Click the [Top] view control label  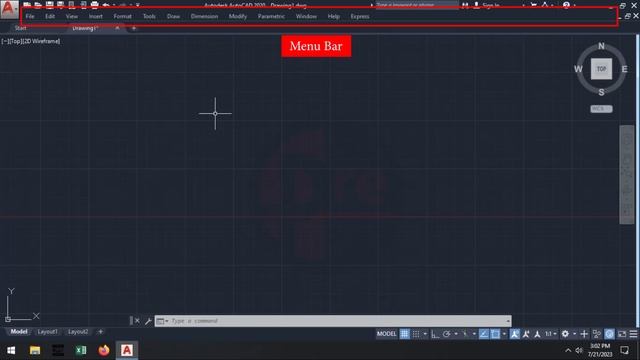click(15, 41)
